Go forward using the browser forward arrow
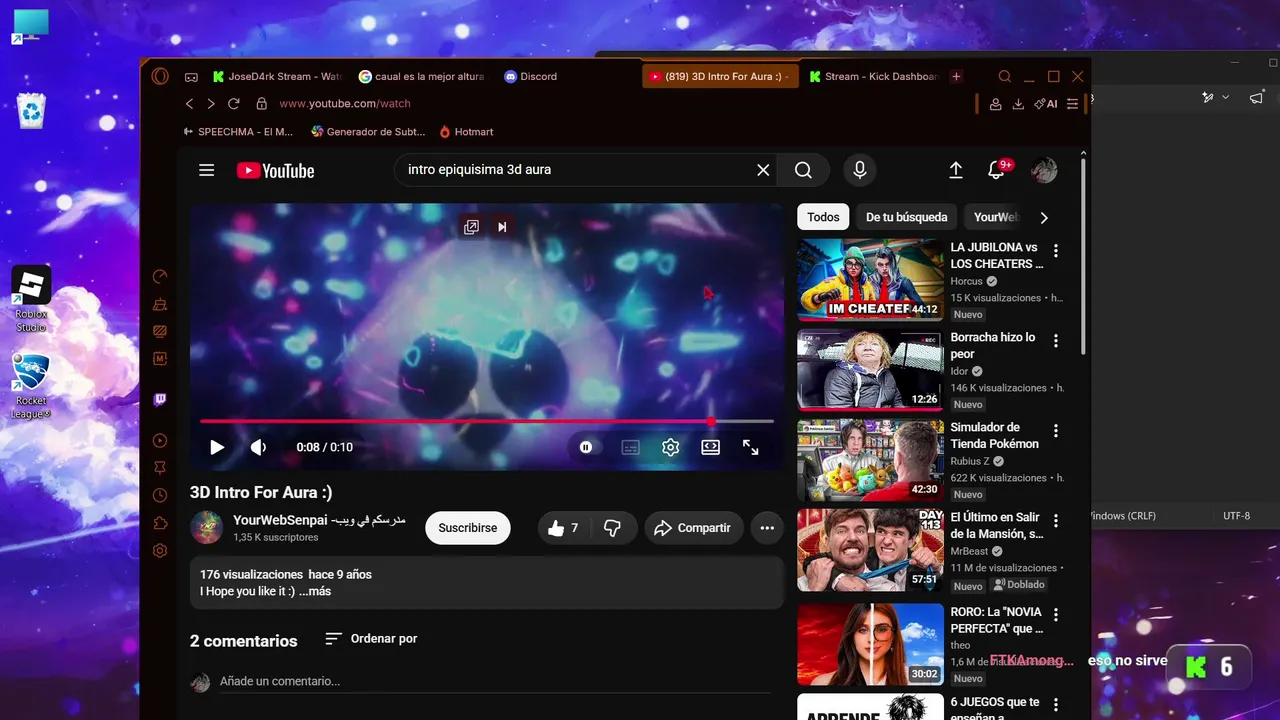This screenshot has width=1280, height=720. 211,104
